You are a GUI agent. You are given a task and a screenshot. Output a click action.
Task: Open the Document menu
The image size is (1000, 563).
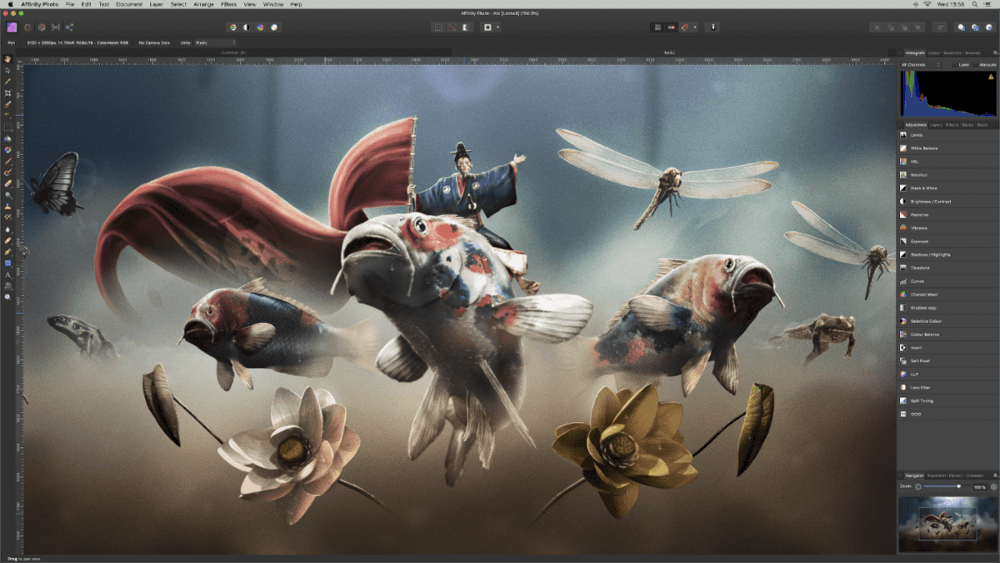tap(129, 4)
